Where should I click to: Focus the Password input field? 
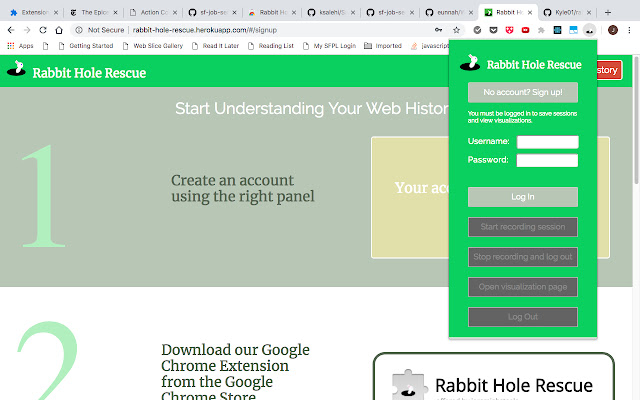coord(547,160)
